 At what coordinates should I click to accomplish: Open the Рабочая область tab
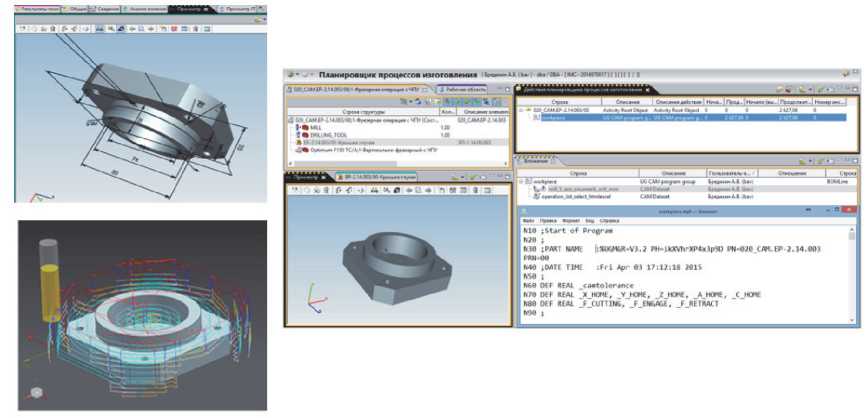tap(460, 89)
